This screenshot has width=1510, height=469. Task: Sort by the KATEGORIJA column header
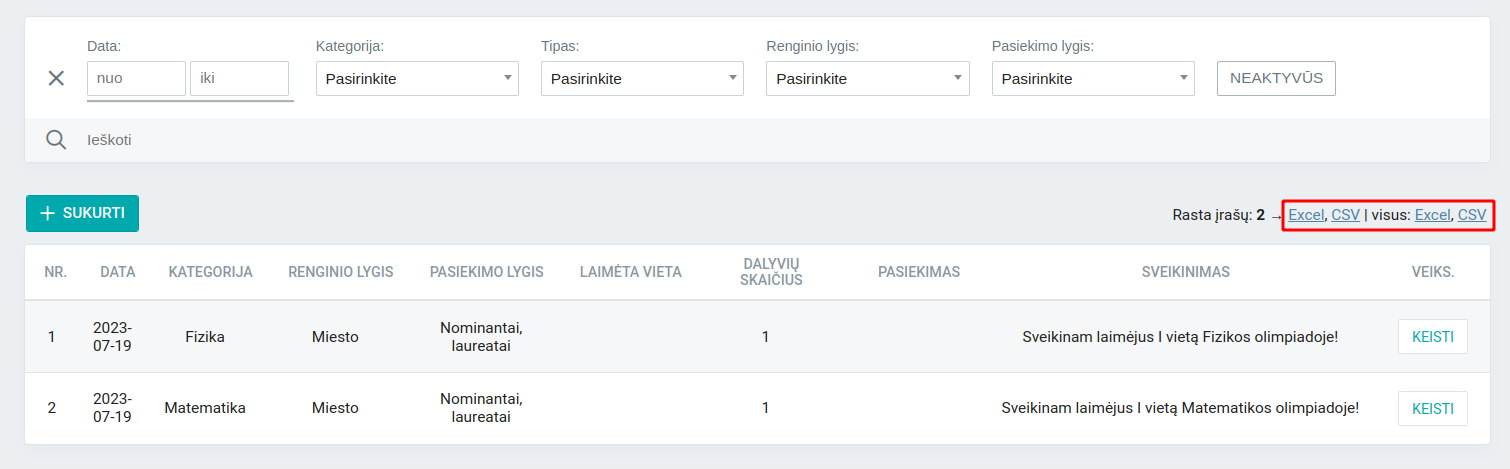point(210,272)
